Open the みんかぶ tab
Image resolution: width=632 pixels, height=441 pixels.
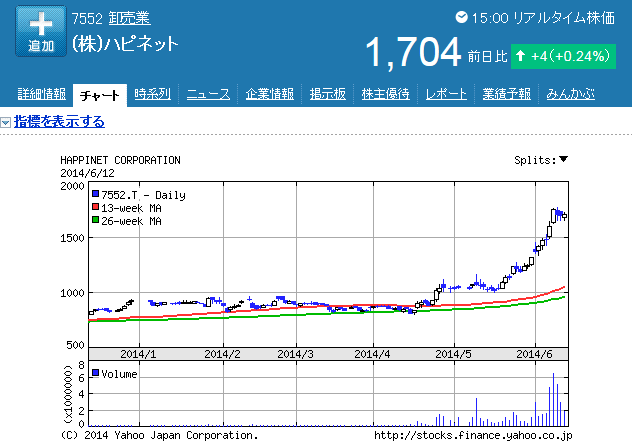point(570,94)
